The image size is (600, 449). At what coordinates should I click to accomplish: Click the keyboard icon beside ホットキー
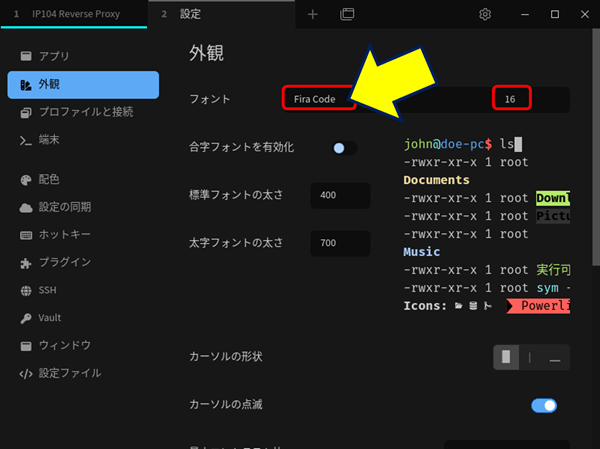point(26,235)
